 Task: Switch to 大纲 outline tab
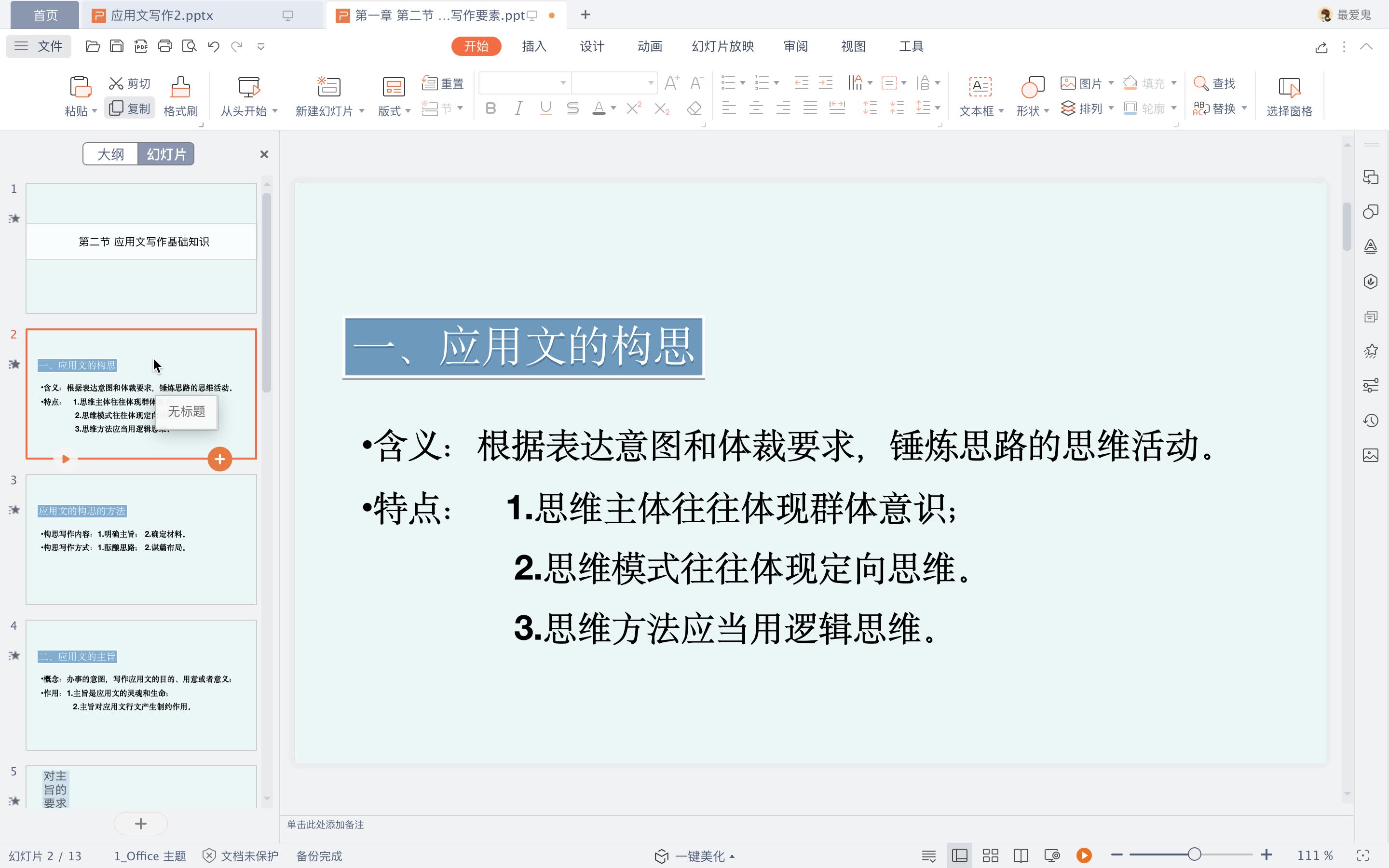pyautogui.click(x=110, y=154)
